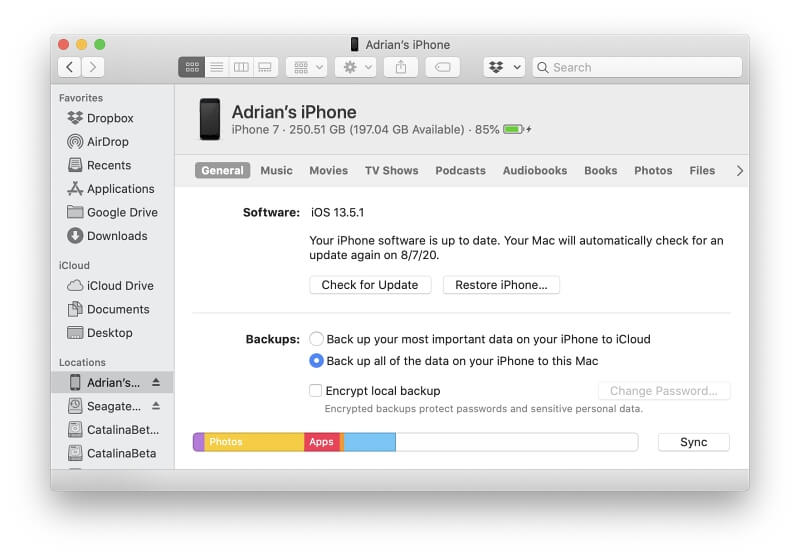Viewport: 800px width, 558px height.
Task: Open the Photos tab
Action: [653, 171]
